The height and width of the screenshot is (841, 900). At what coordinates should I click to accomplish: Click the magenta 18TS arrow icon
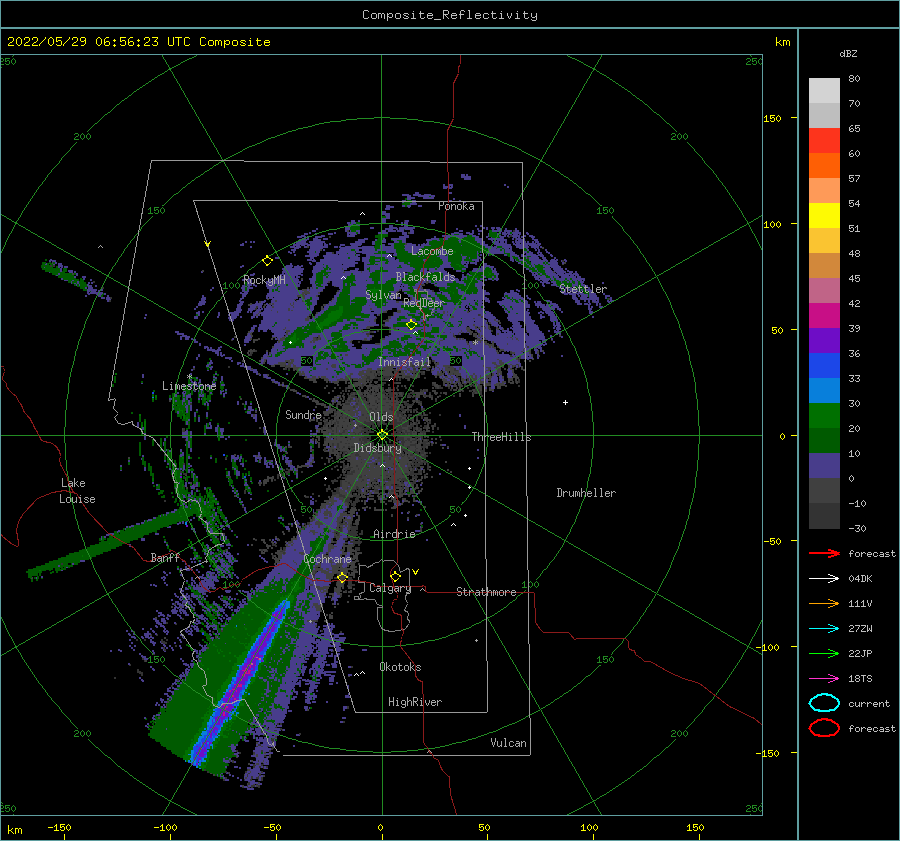coord(824,678)
